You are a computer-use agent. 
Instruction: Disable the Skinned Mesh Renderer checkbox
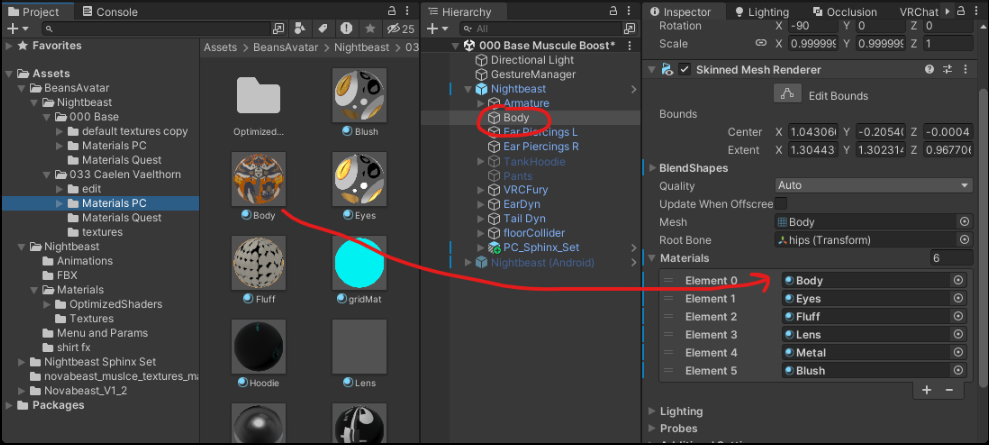684,69
